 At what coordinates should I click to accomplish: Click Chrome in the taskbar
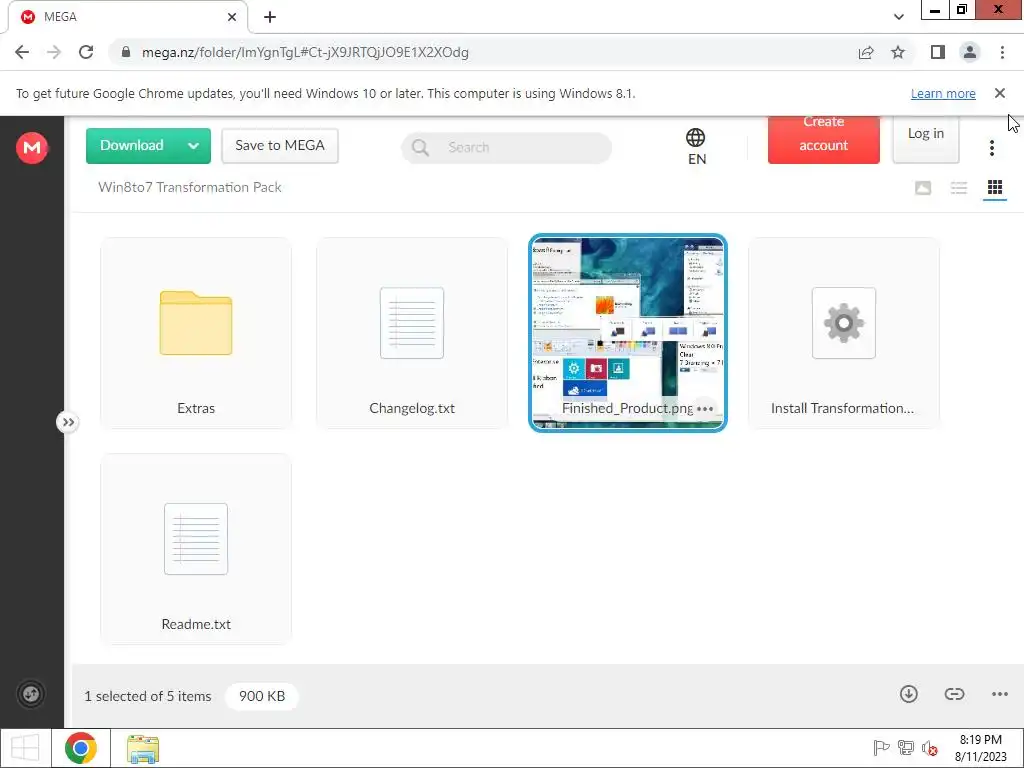click(x=81, y=748)
